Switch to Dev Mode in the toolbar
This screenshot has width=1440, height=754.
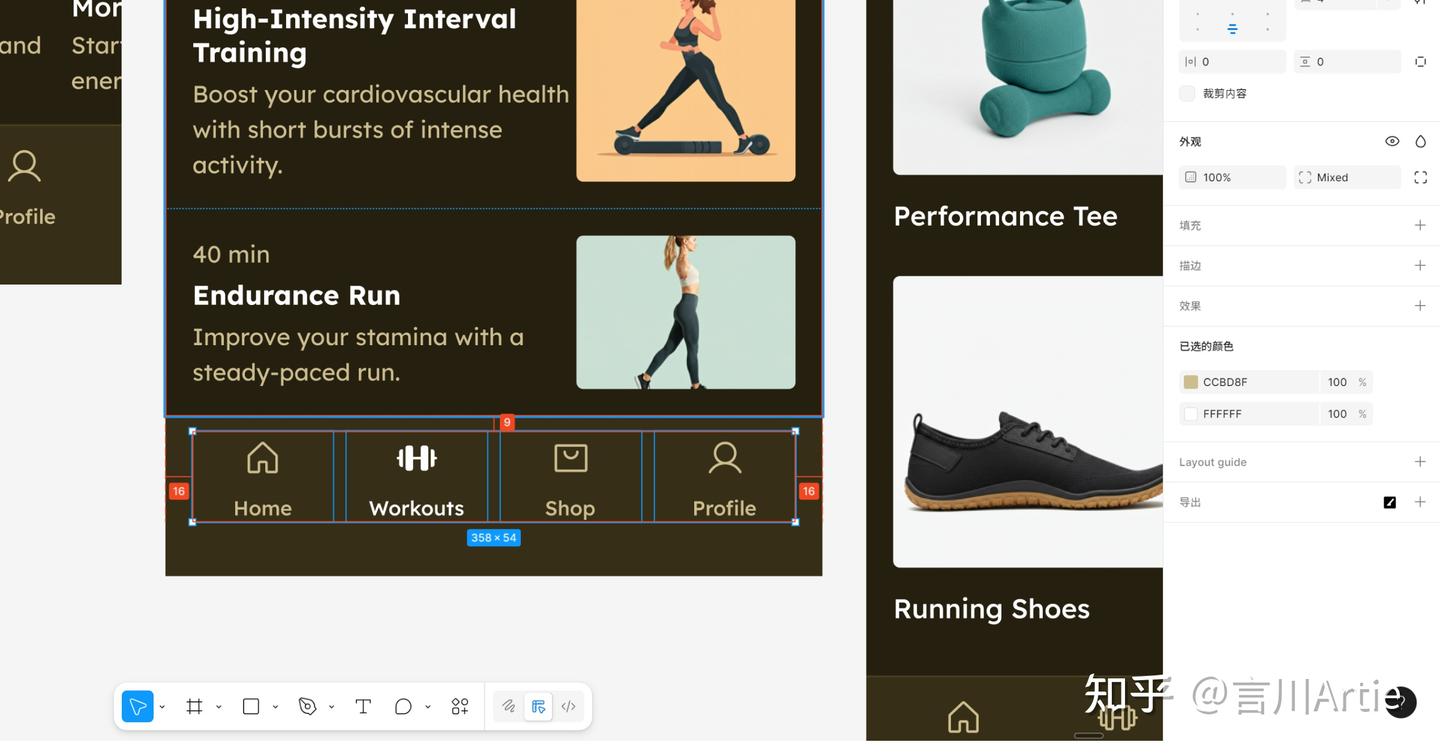(x=568, y=707)
